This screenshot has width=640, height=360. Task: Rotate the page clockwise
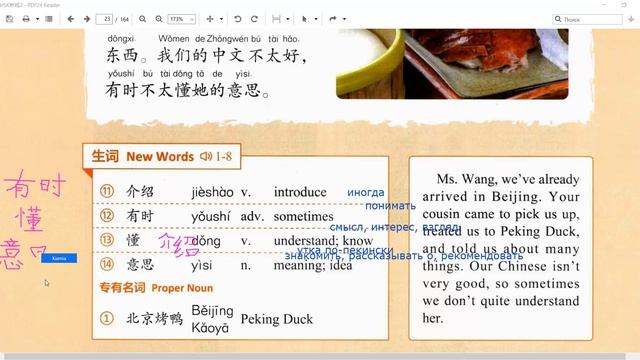click(x=254, y=19)
